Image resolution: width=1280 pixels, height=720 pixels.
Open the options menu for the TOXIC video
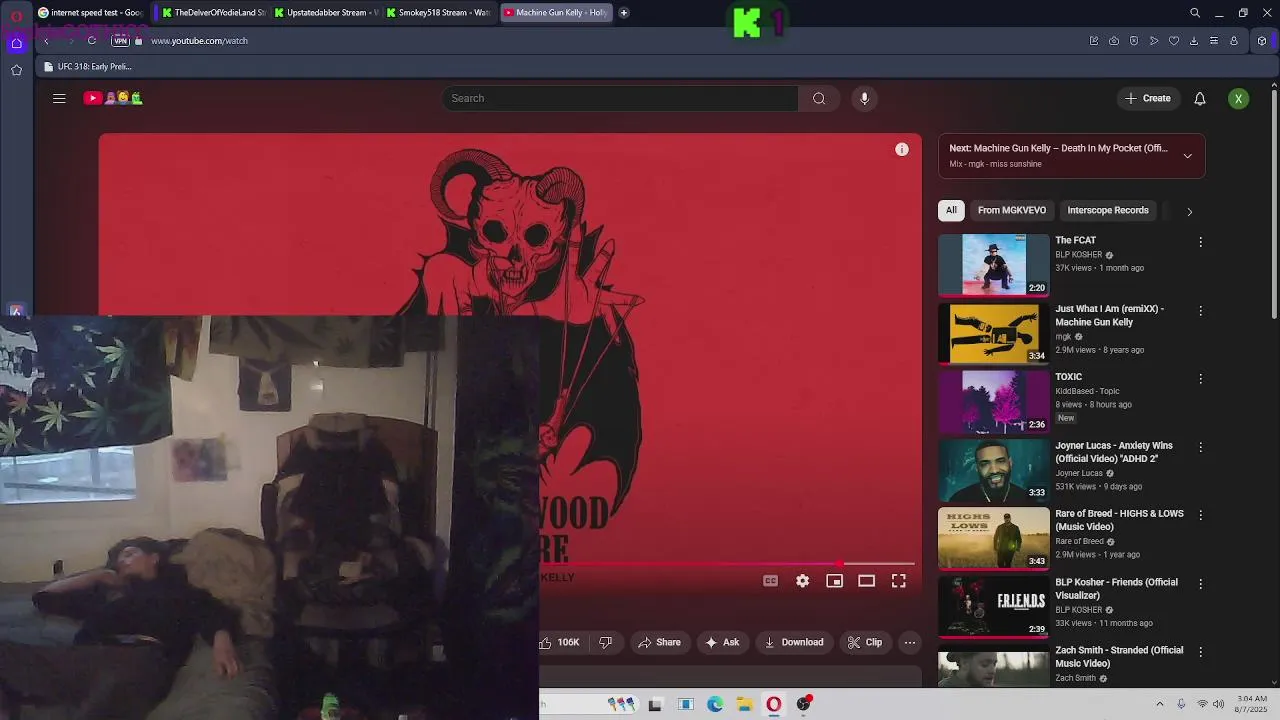pos(1200,379)
